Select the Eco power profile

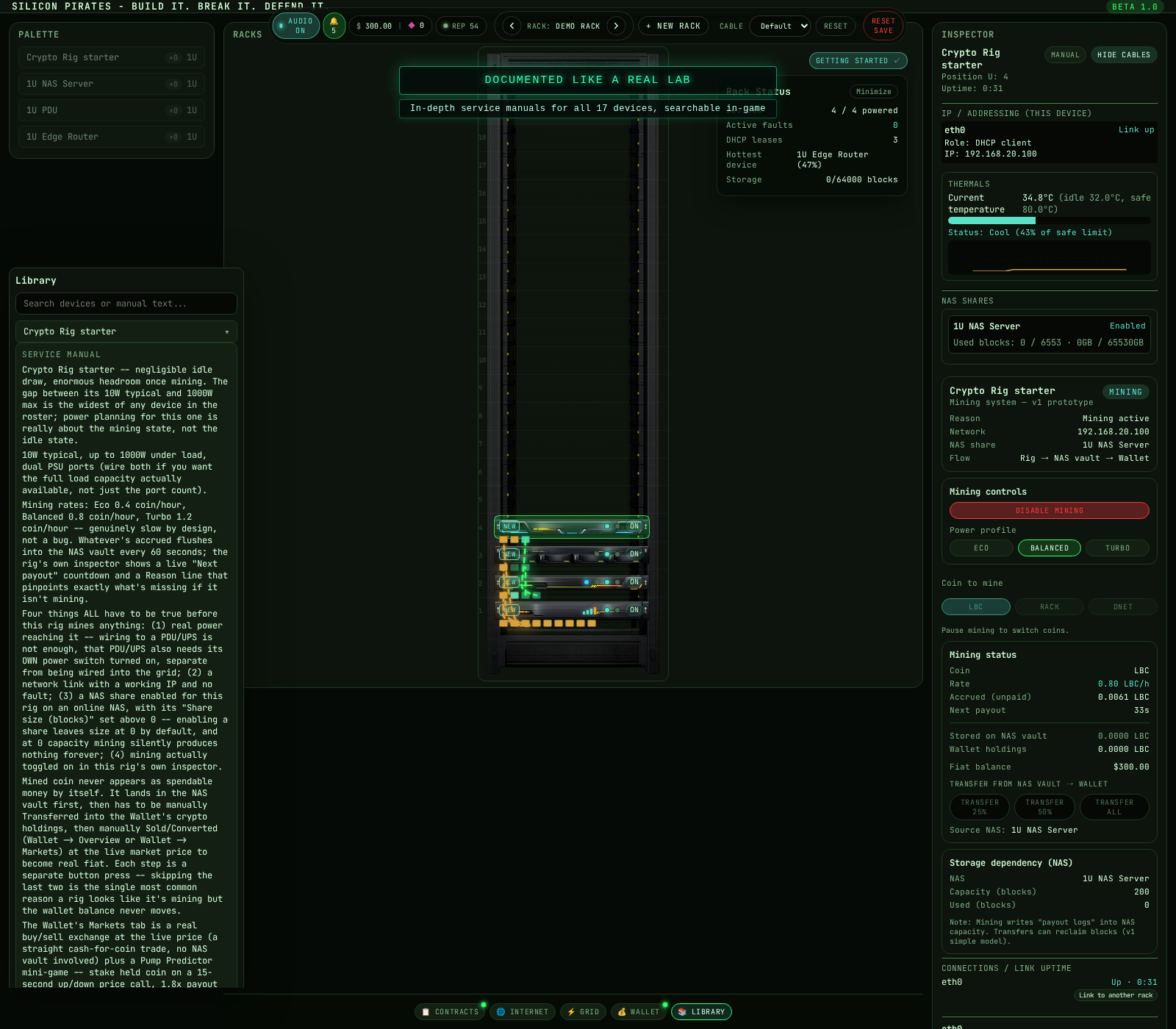[x=981, y=548]
